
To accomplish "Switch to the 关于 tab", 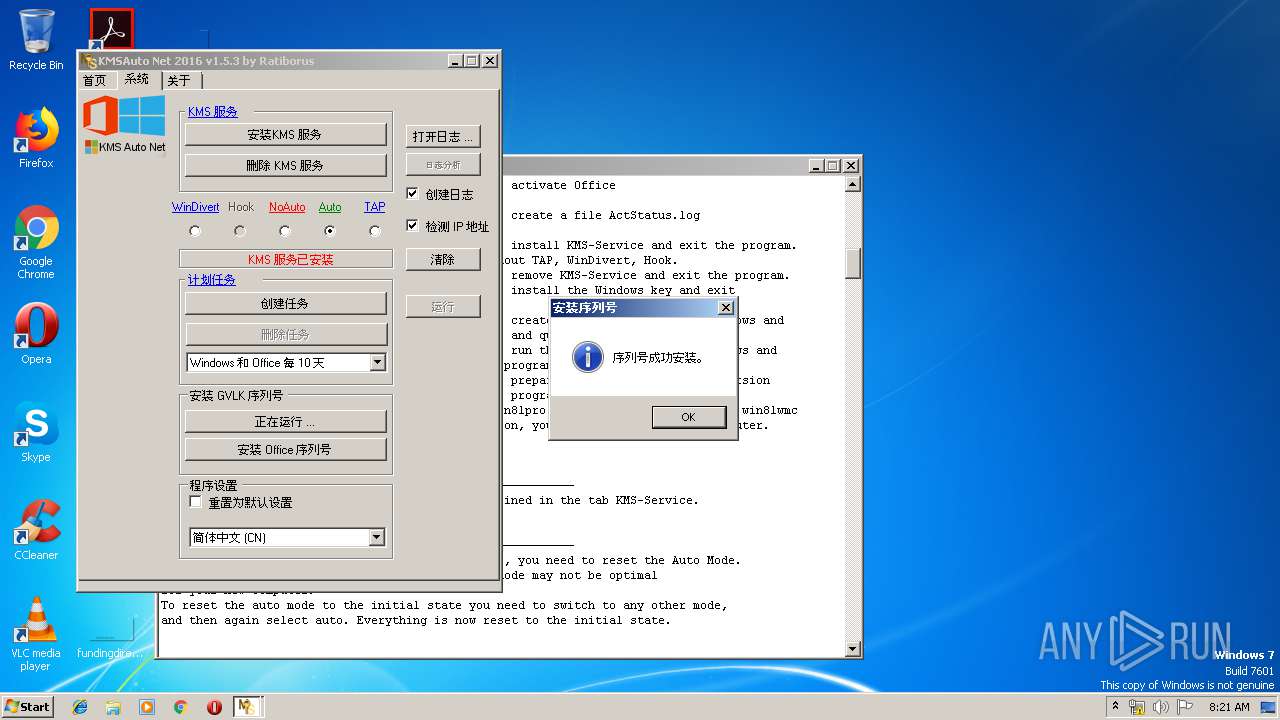I will point(179,80).
